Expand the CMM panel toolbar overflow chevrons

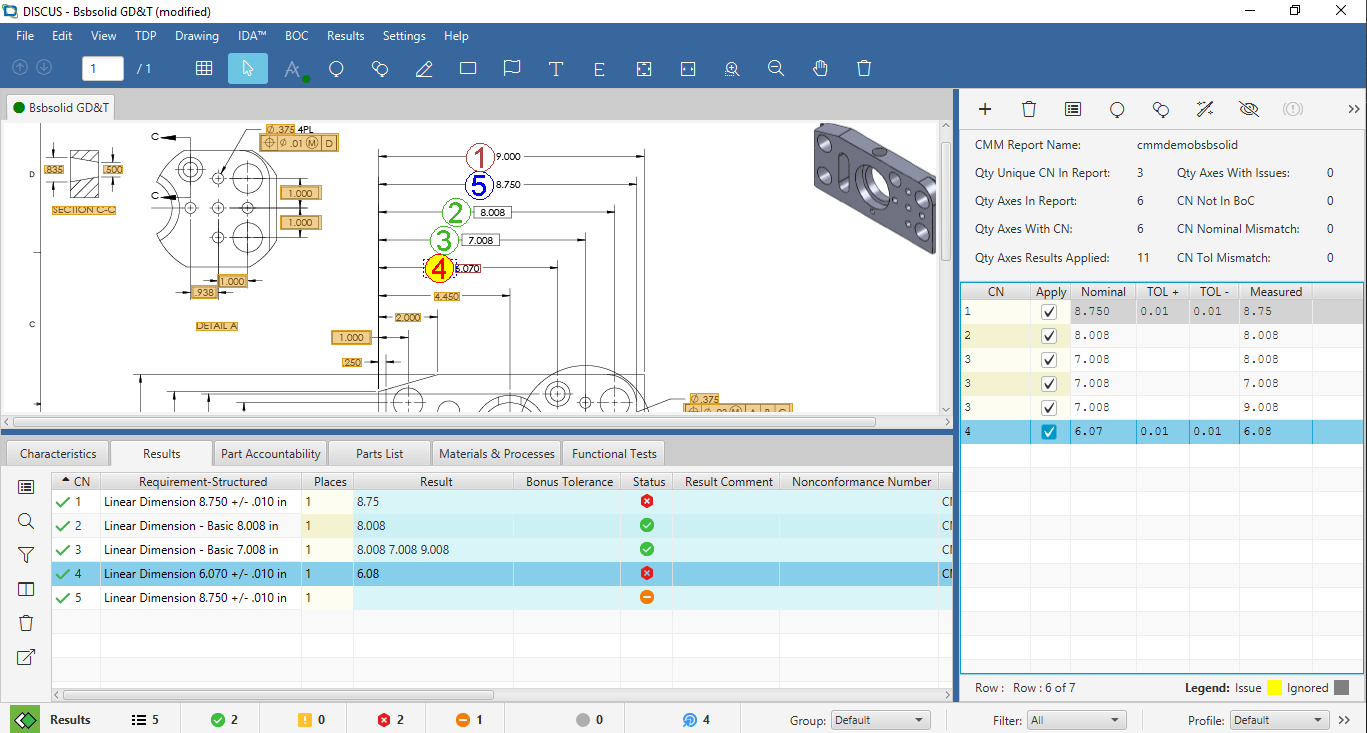[x=1354, y=109]
